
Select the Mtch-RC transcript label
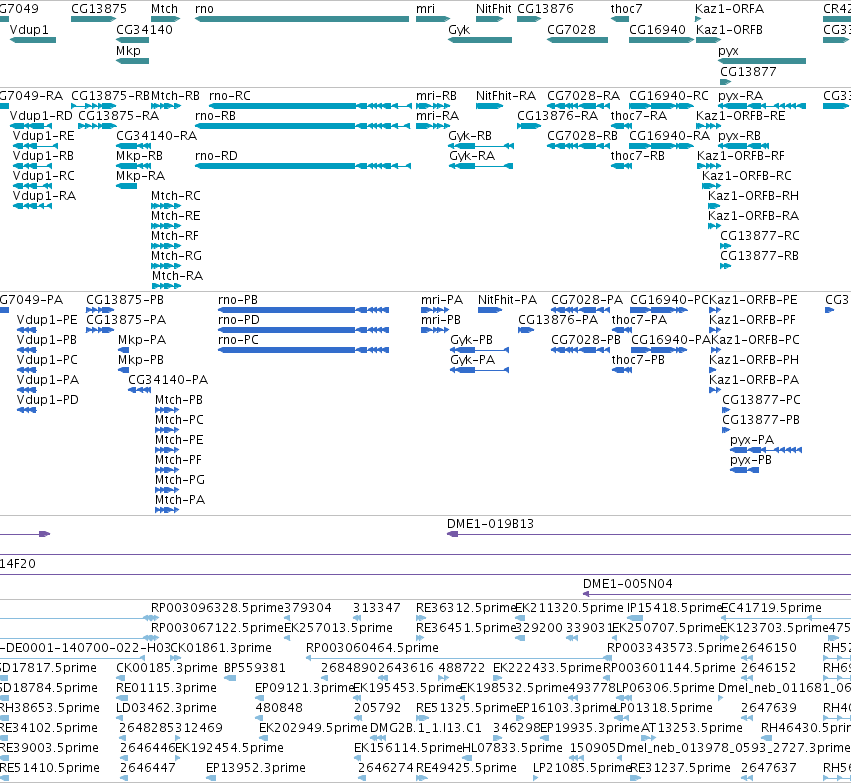176,196
